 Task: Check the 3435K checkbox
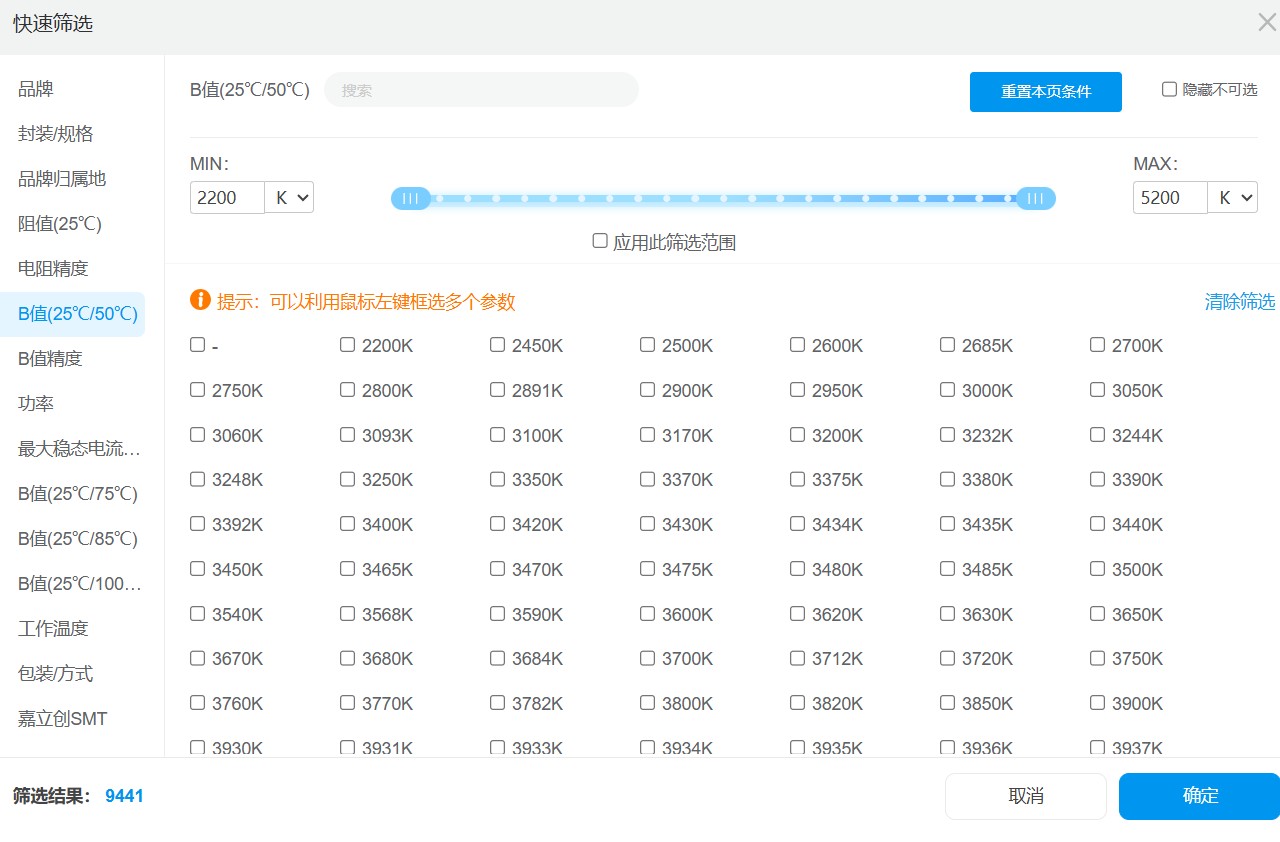947,524
